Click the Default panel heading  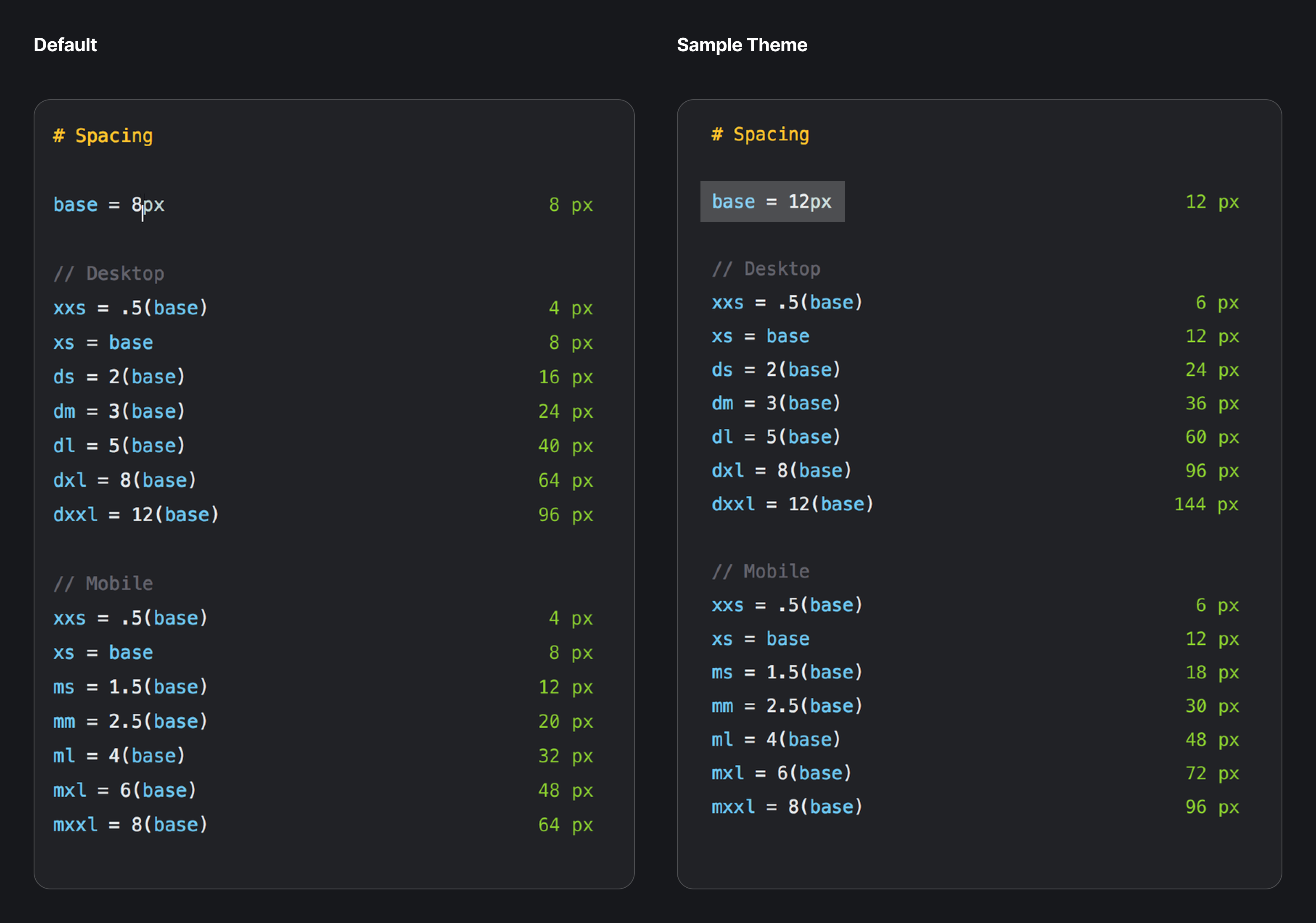click(65, 45)
